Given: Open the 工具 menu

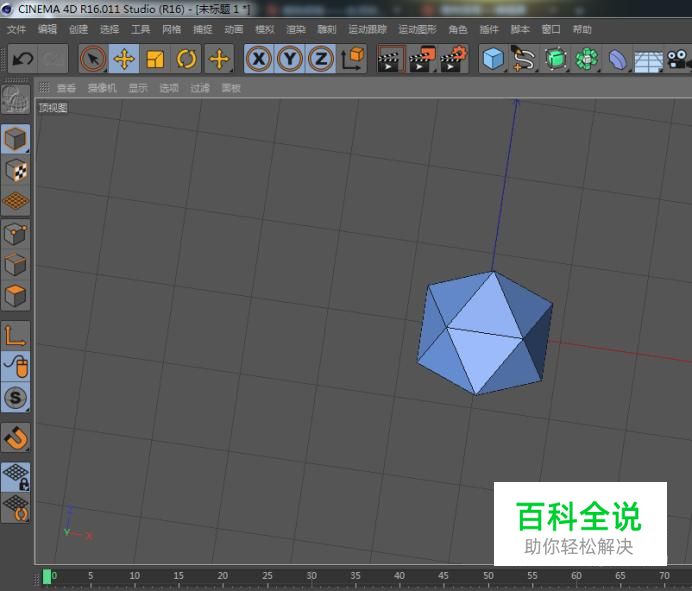Looking at the screenshot, I should pyautogui.click(x=140, y=30).
